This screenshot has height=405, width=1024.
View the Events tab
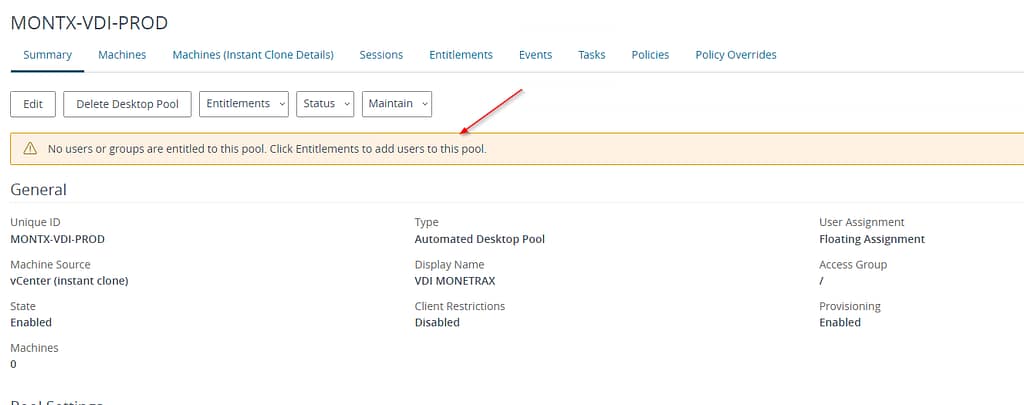tap(535, 55)
